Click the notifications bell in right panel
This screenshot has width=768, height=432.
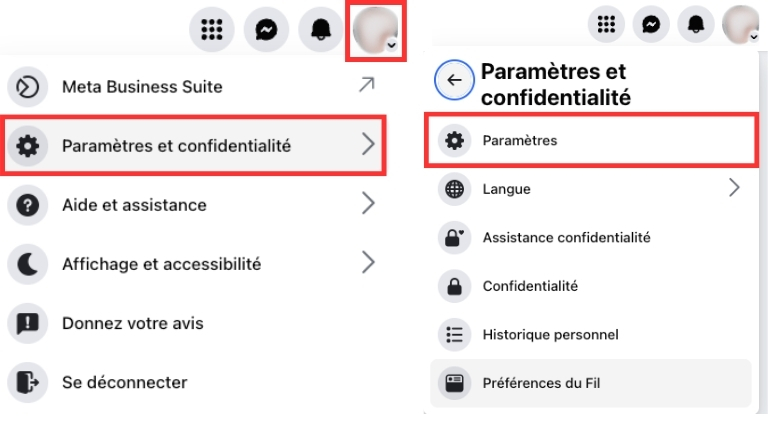(x=697, y=23)
